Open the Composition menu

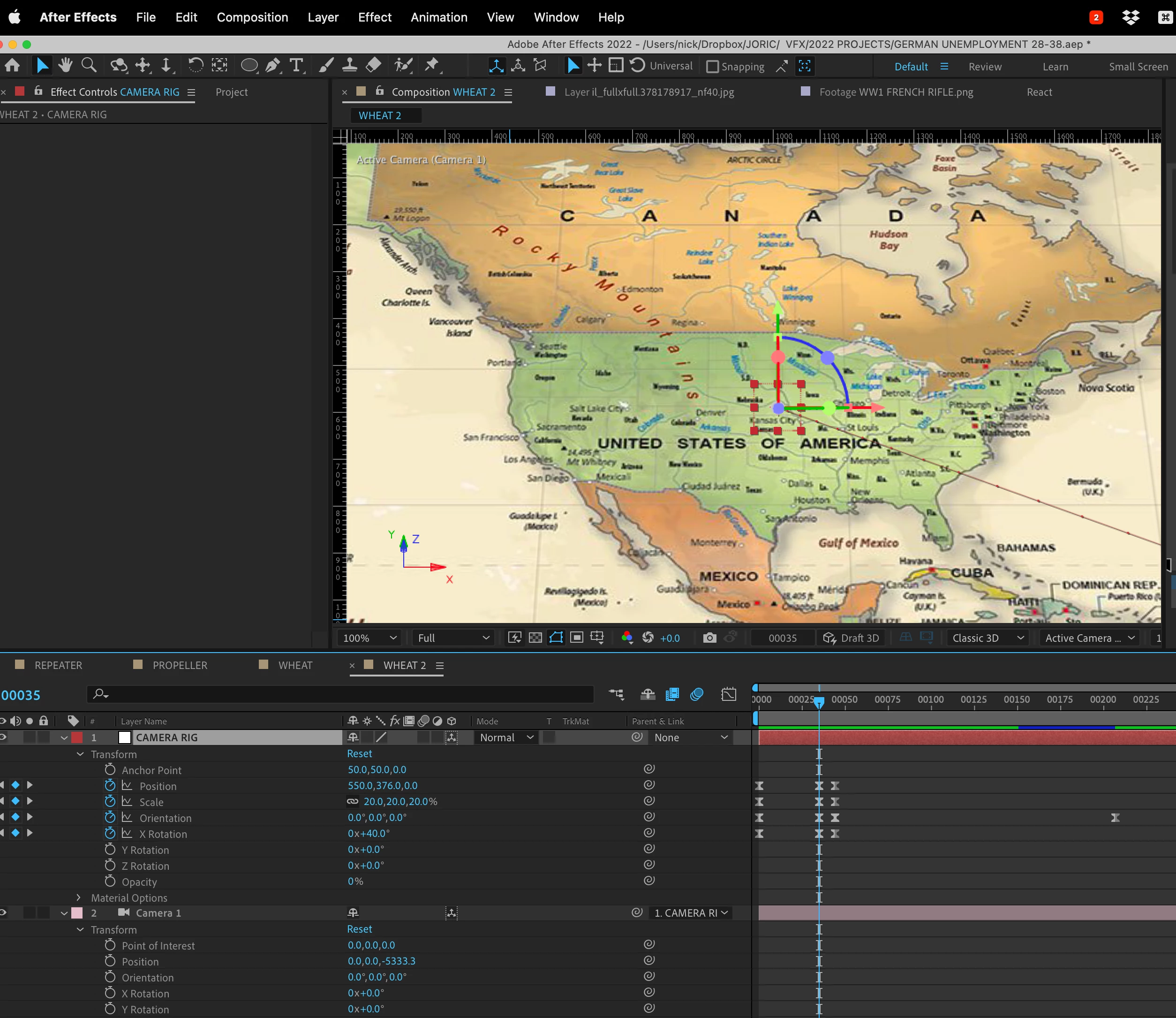click(x=252, y=17)
